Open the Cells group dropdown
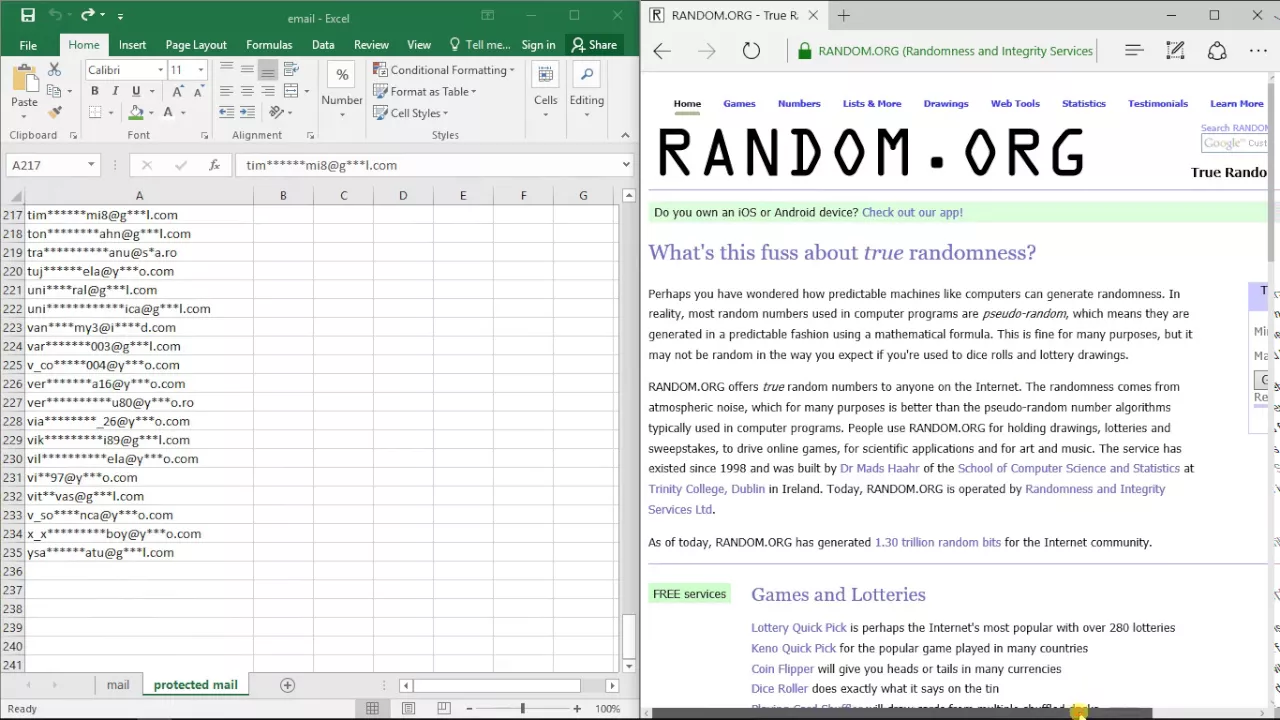Viewport: 1280px width, 720px height. click(x=546, y=89)
